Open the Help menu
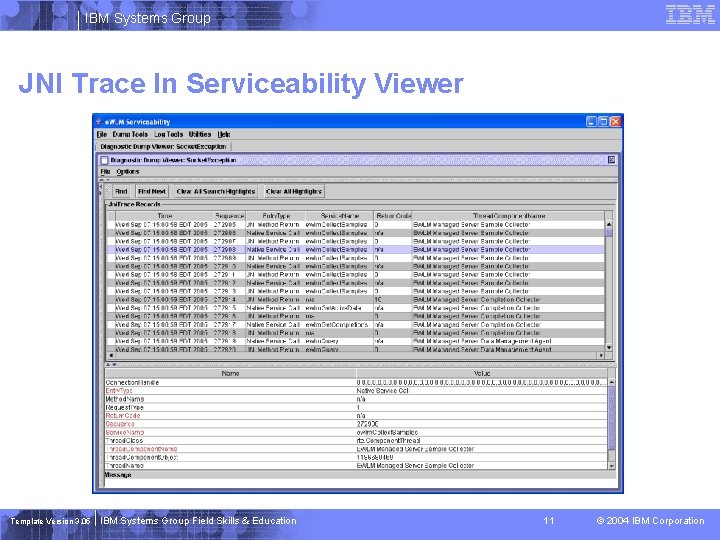Viewport: 720px width, 540px height. pyautogui.click(x=224, y=134)
